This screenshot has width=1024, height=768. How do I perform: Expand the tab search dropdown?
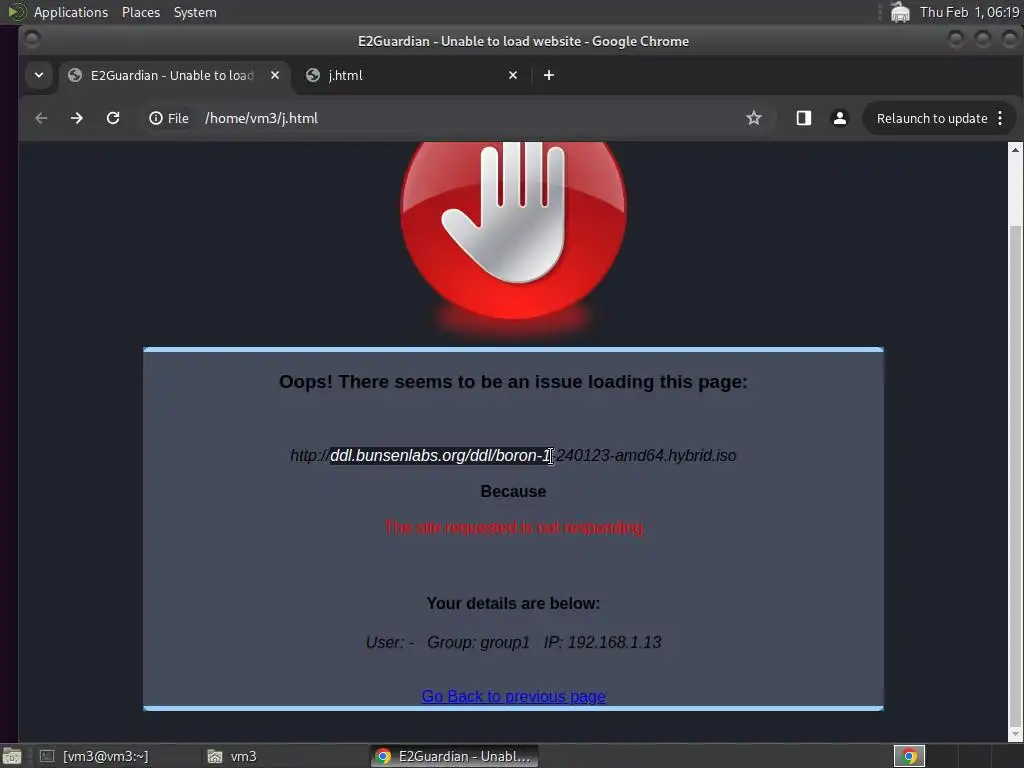pyautogui.click(x=39, y=75)
